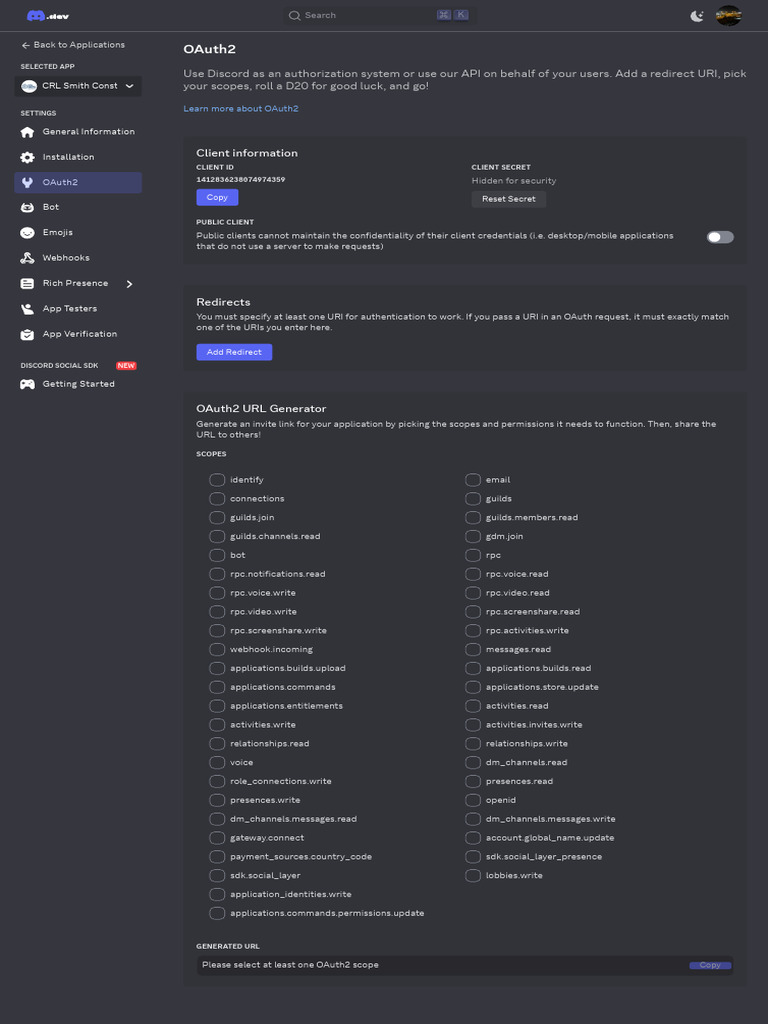The width and height of the screenshot is (768, 1024).
Task: Open Installation settings gear icon
Action: (27, 157)
